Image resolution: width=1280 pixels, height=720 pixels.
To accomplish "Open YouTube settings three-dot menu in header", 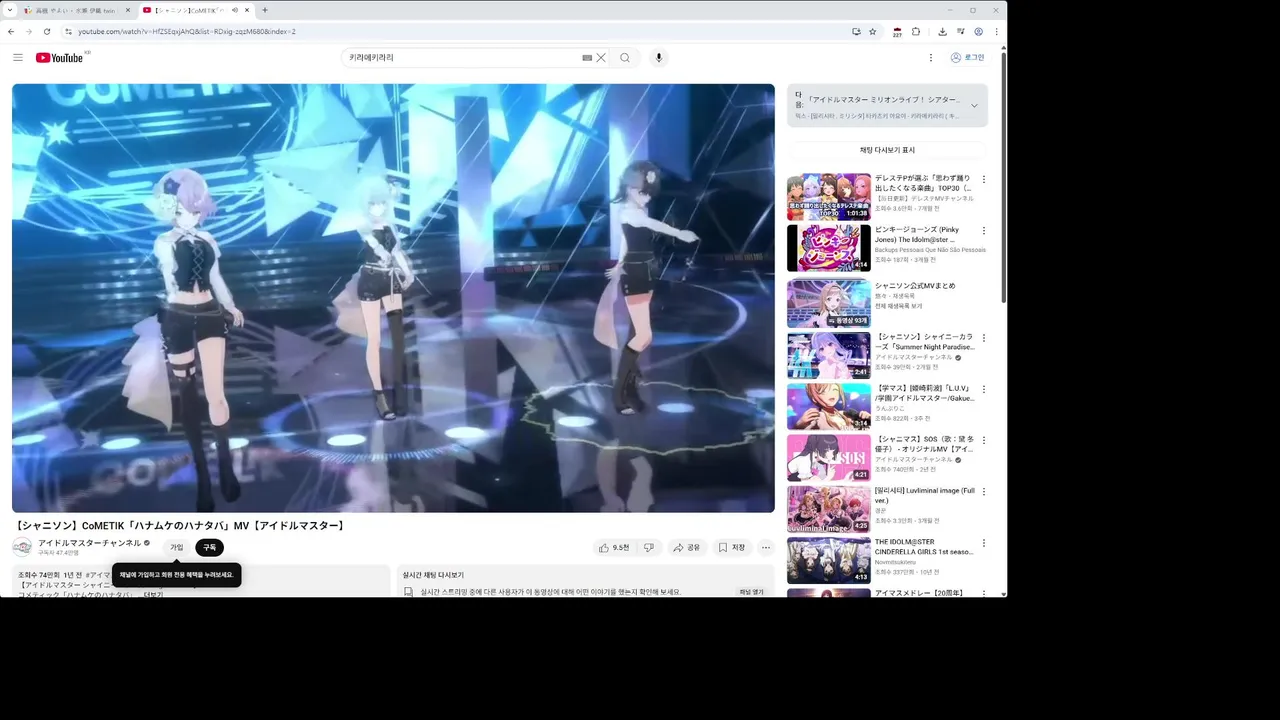I will tap(931, 58).
